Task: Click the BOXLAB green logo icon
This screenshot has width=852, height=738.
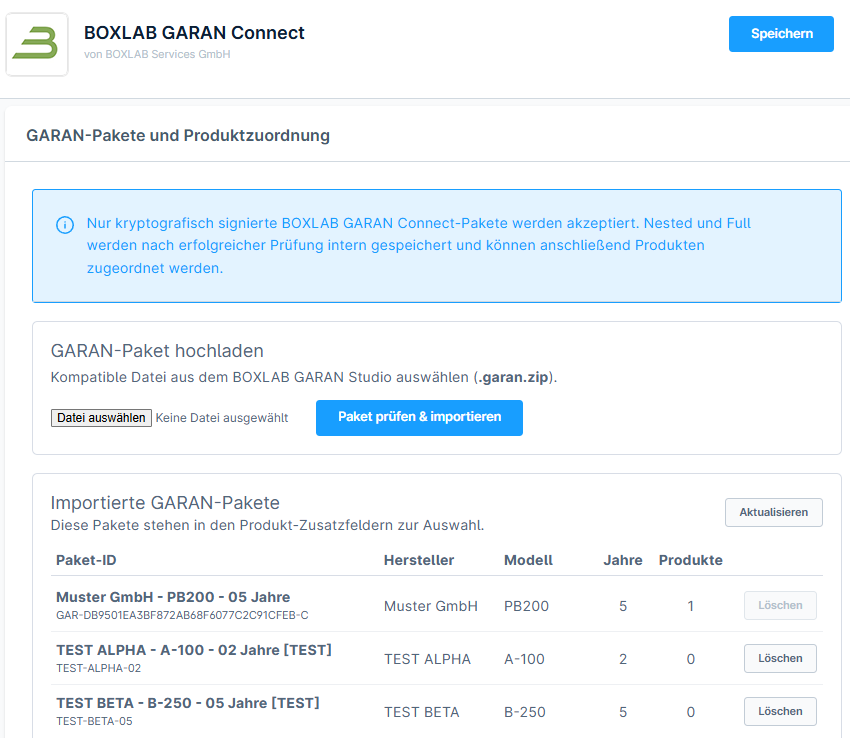Action: pos(36,44)
